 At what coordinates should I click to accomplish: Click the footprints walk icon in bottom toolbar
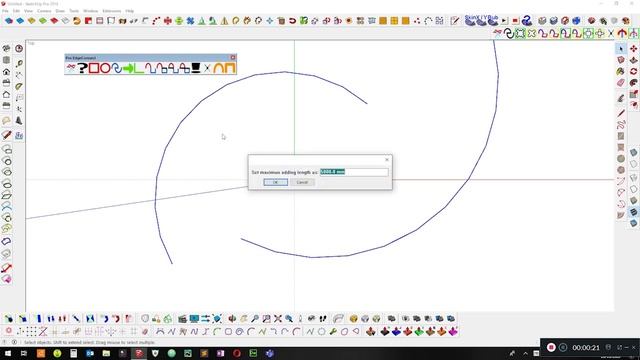click(322, 318)
